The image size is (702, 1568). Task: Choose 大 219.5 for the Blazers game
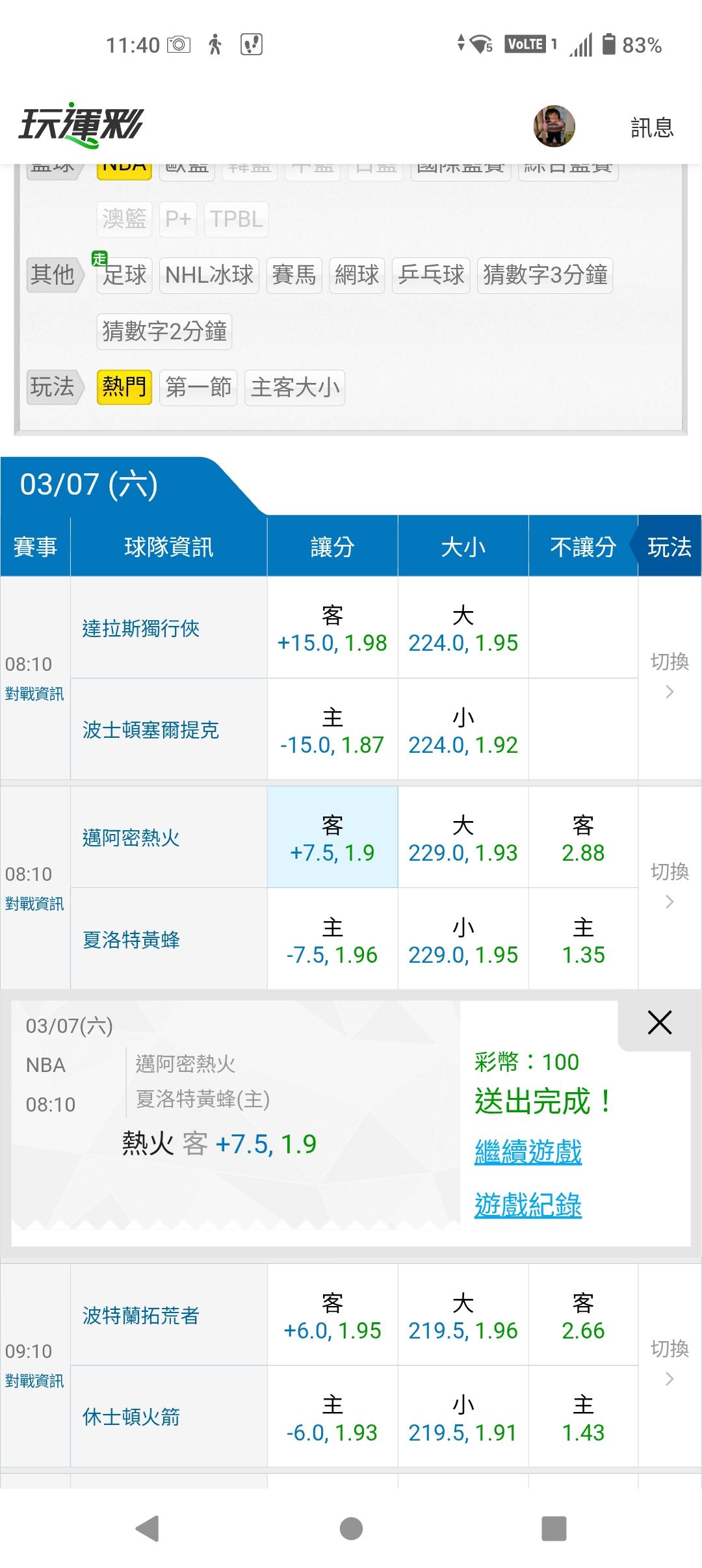(463, 1316)
